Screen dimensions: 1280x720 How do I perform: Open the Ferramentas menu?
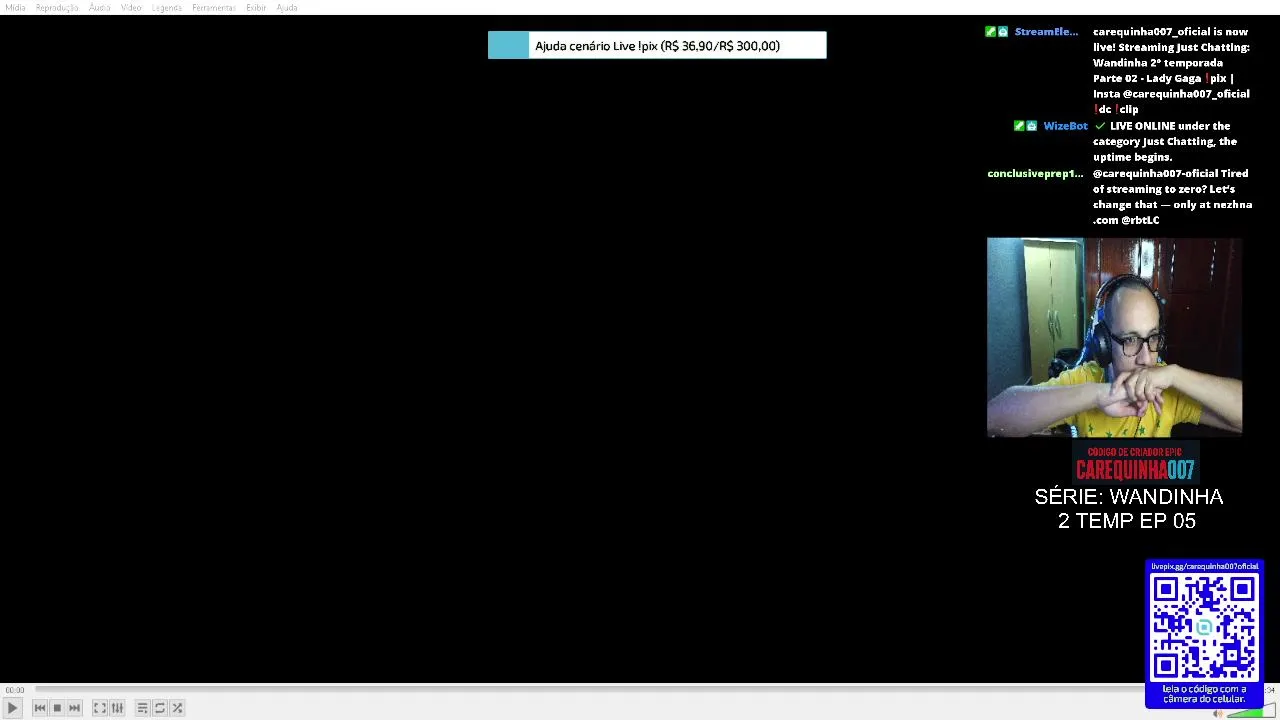pyautogui.click(x=214, y=7)
